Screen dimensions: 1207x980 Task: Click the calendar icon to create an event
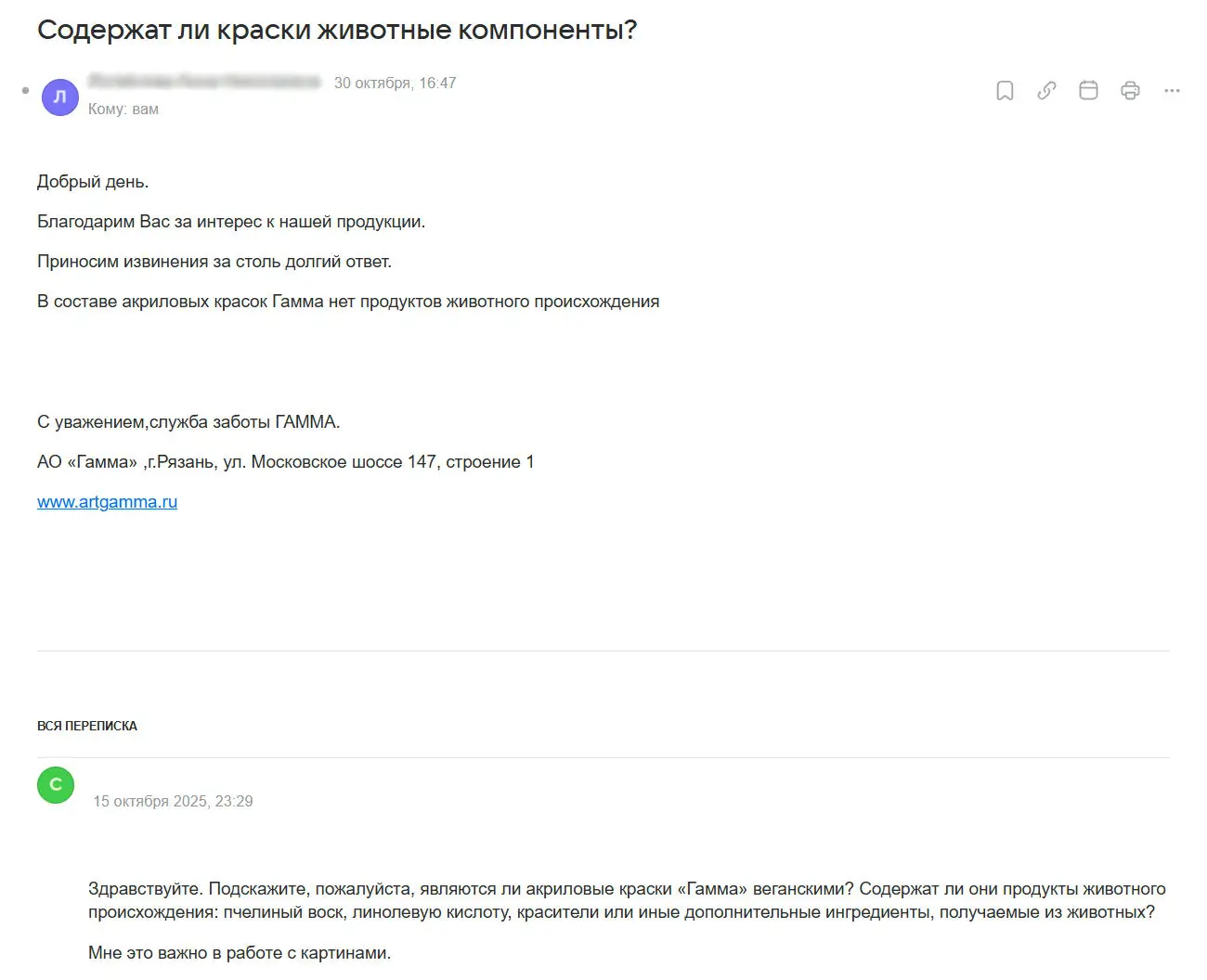[1088, 91]
